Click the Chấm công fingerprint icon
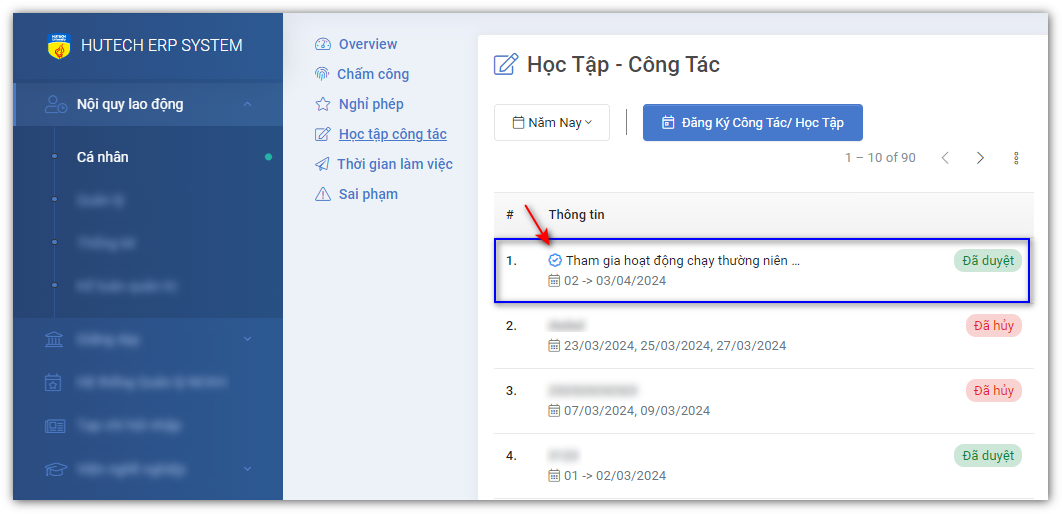 click(x=322, y=74)
